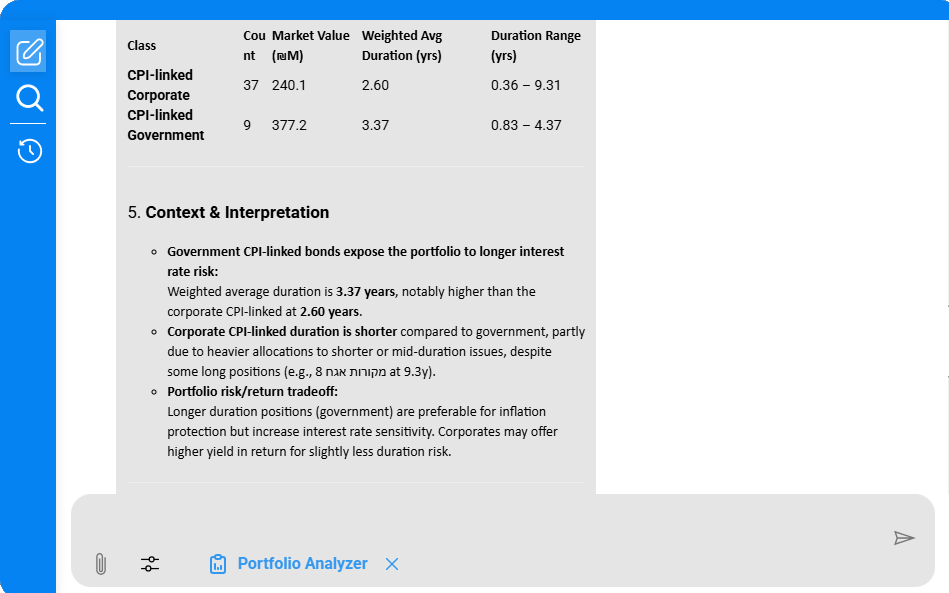
Task: Remove the Portfolio Analyzer tool chip
Action: [x=392, y=564]
